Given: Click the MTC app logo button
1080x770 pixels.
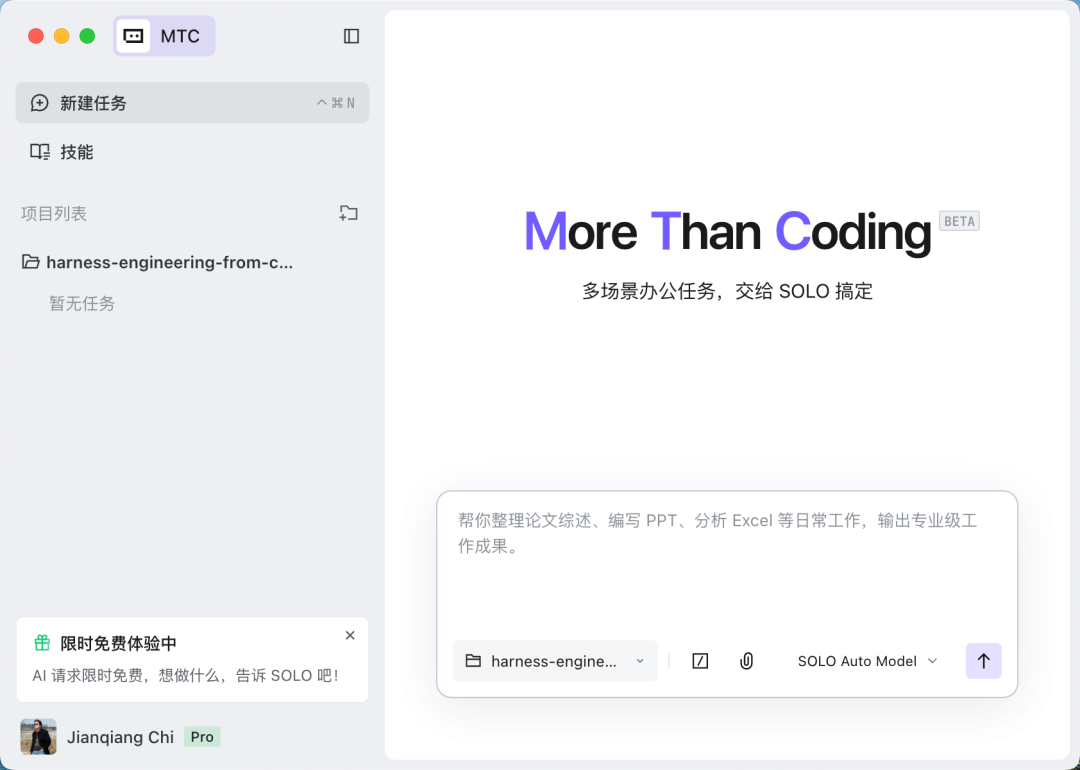Looking at the screenshot, I should 164,36.
